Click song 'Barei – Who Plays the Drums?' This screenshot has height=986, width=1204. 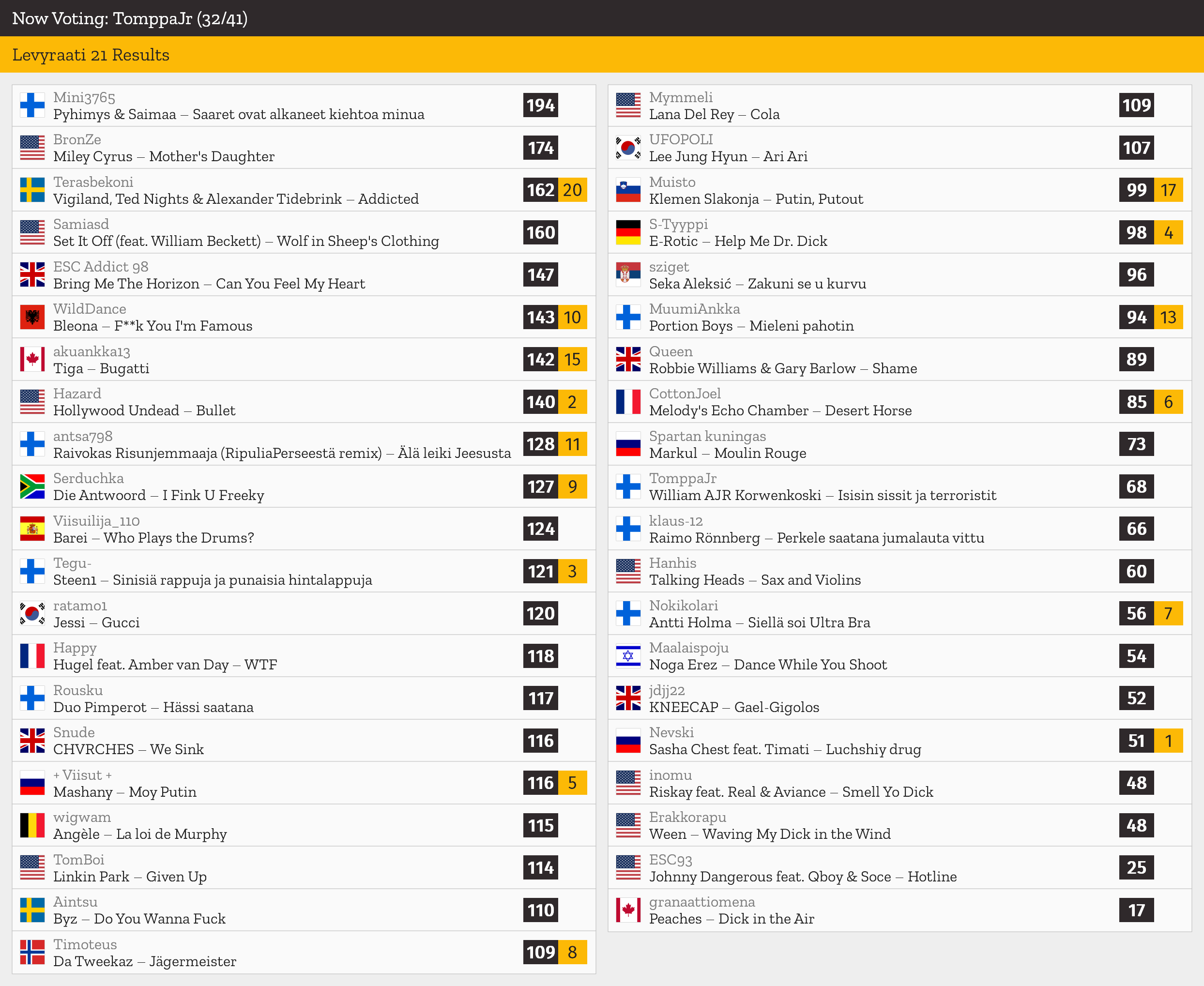tap(154, 538)
